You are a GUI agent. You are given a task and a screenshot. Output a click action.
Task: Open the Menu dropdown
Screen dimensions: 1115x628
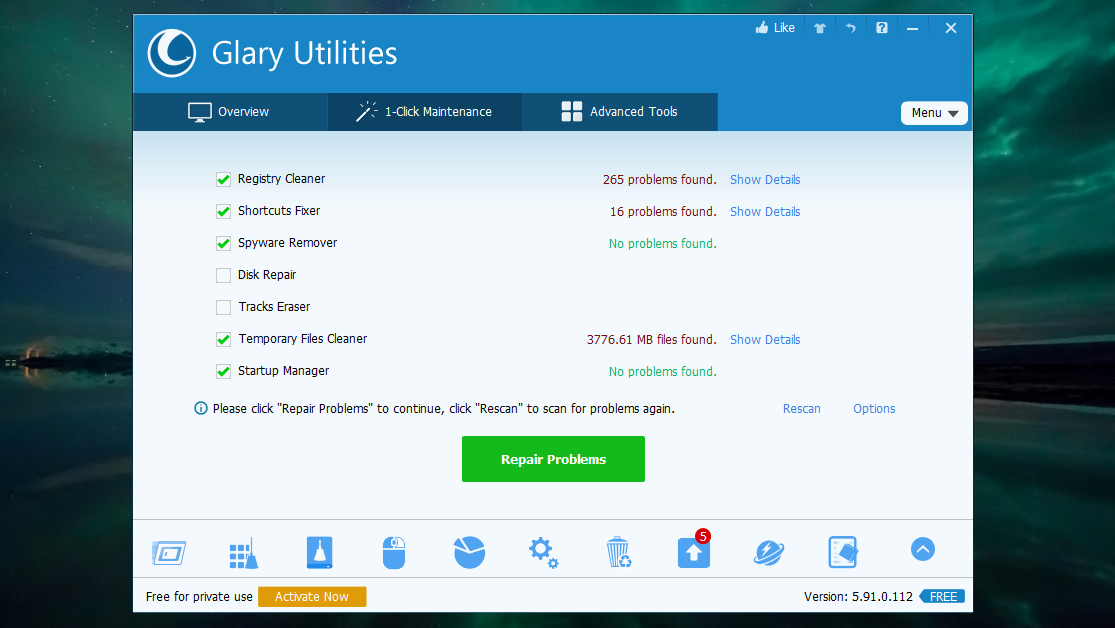[x=933, y=112]
